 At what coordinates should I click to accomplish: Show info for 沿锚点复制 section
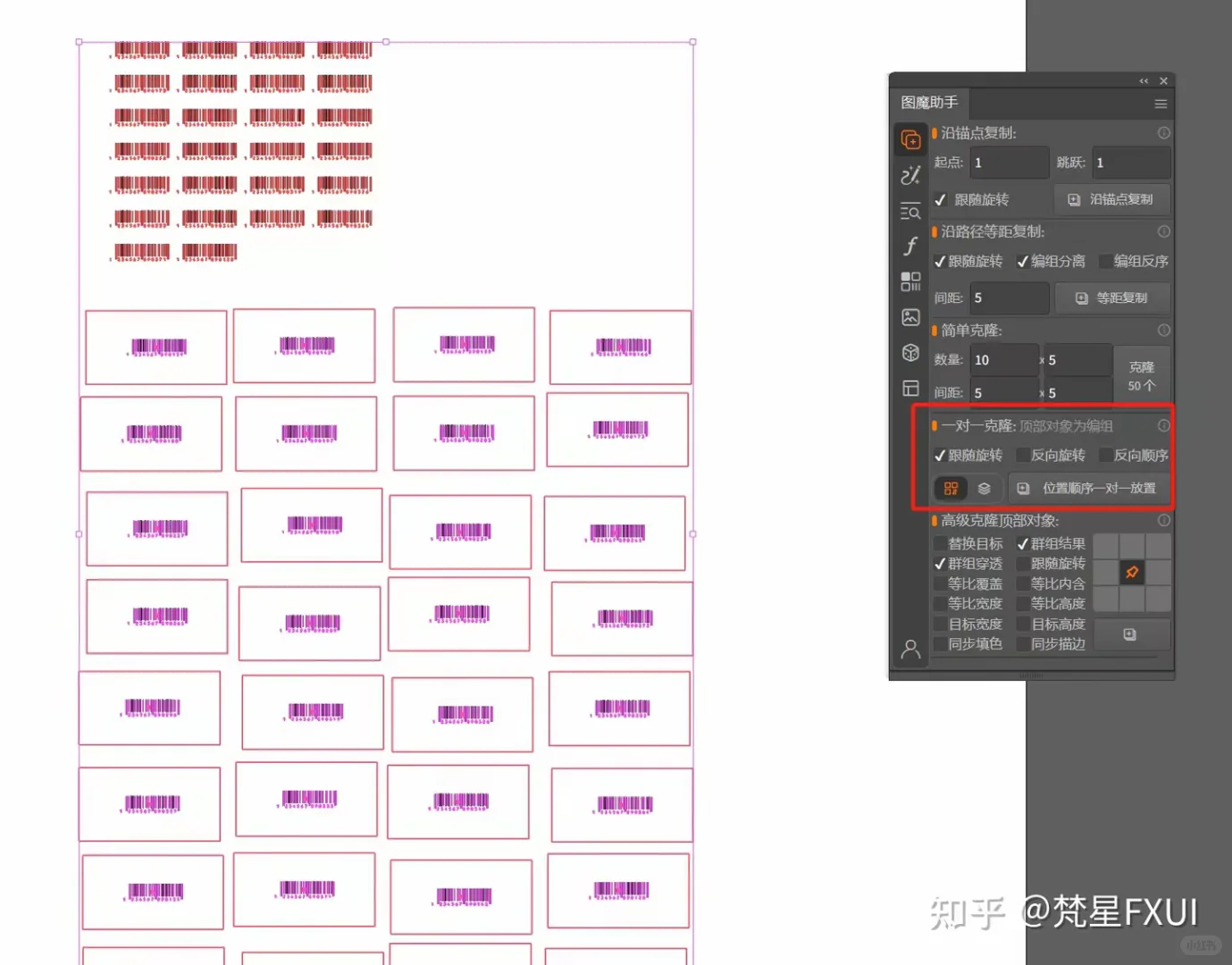(x=1164, y=133)
